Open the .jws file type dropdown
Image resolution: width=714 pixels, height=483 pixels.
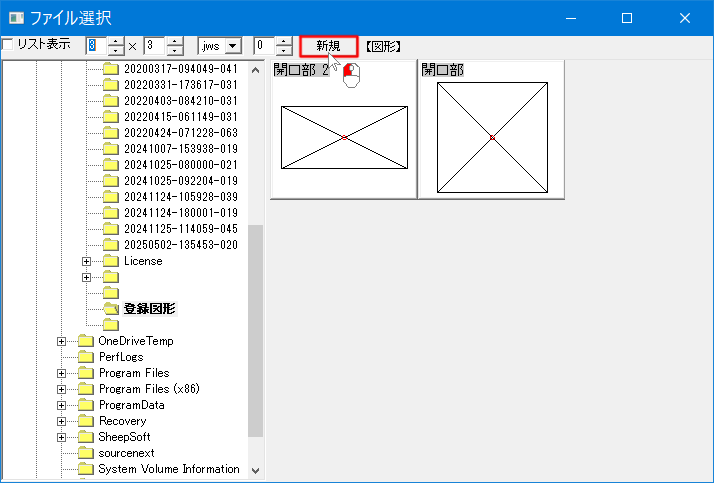(x=233, y=46)
